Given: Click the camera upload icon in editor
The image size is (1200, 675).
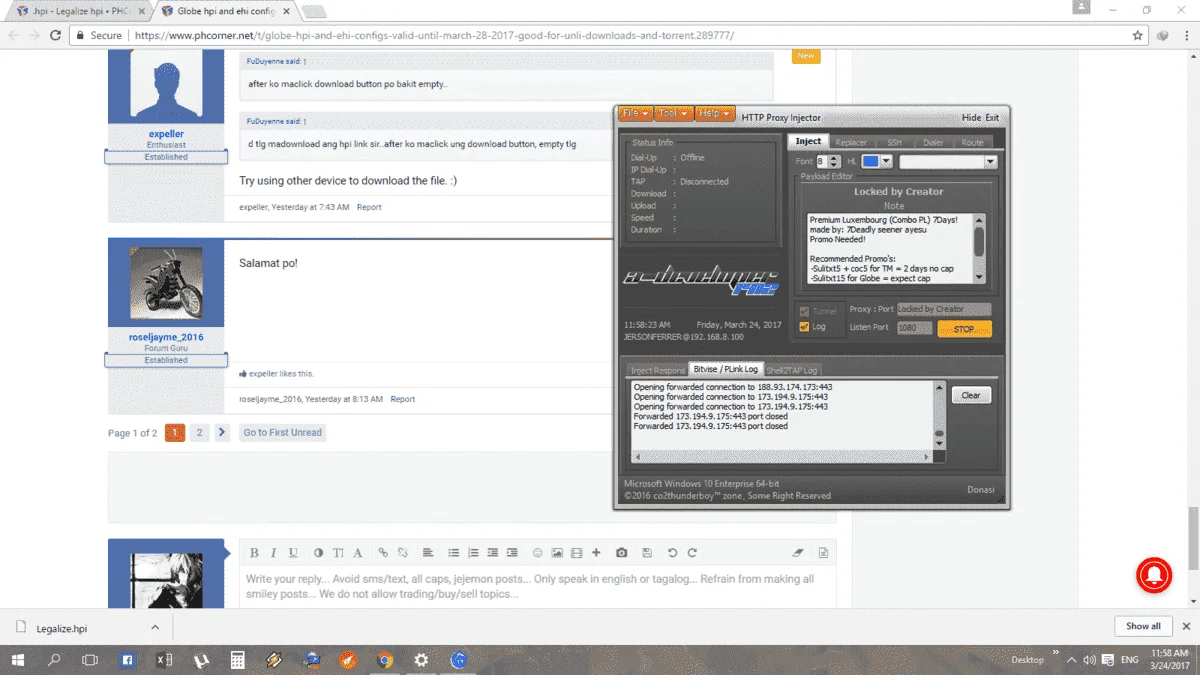Looking at the screenshot, I should (622, 553).
